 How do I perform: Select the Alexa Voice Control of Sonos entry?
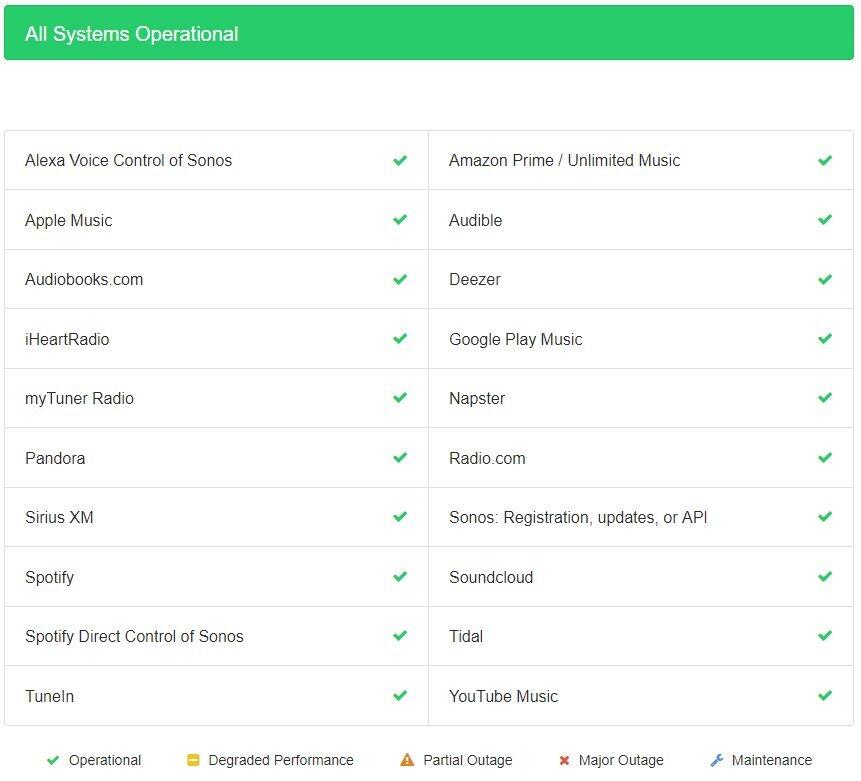tap(128, 160)
